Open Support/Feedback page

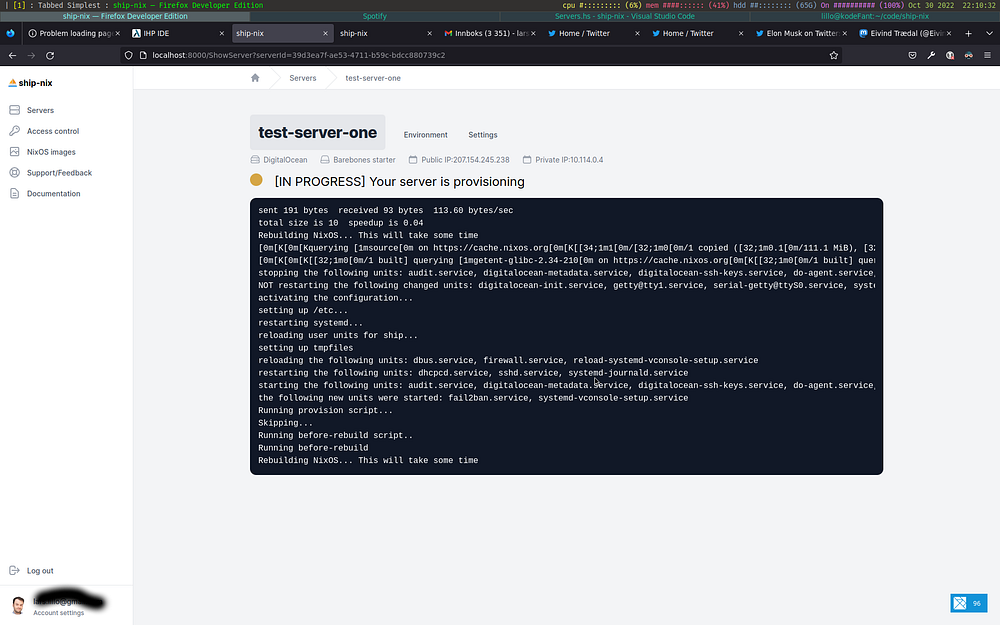coord(59,173)
